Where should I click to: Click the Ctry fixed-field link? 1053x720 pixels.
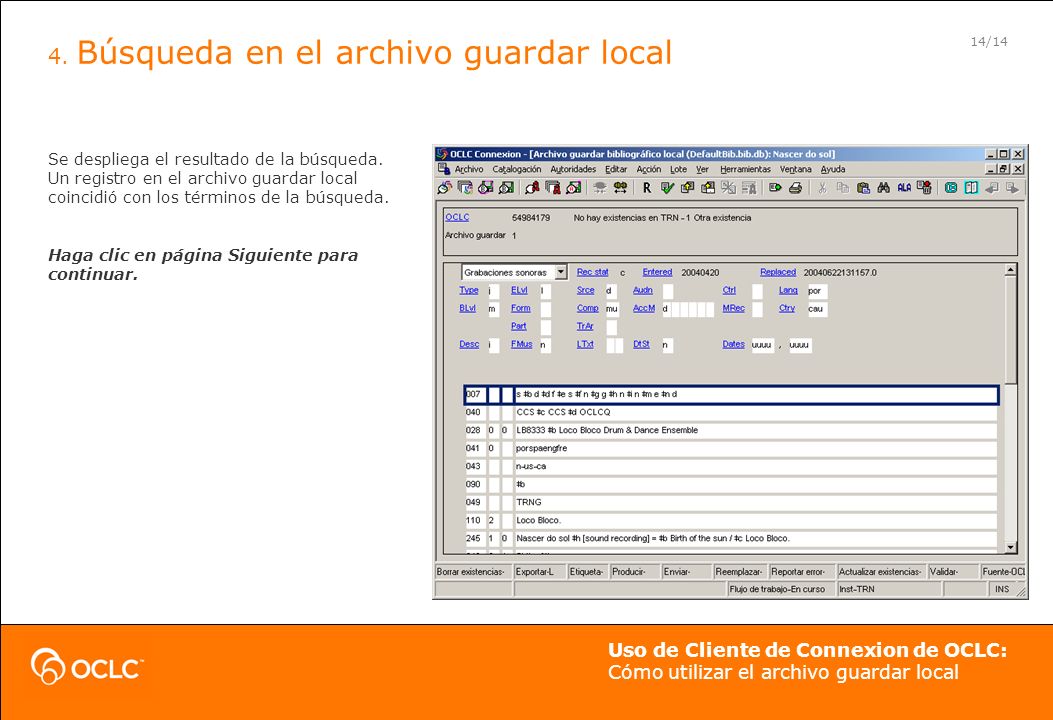[x=787, y=308]
